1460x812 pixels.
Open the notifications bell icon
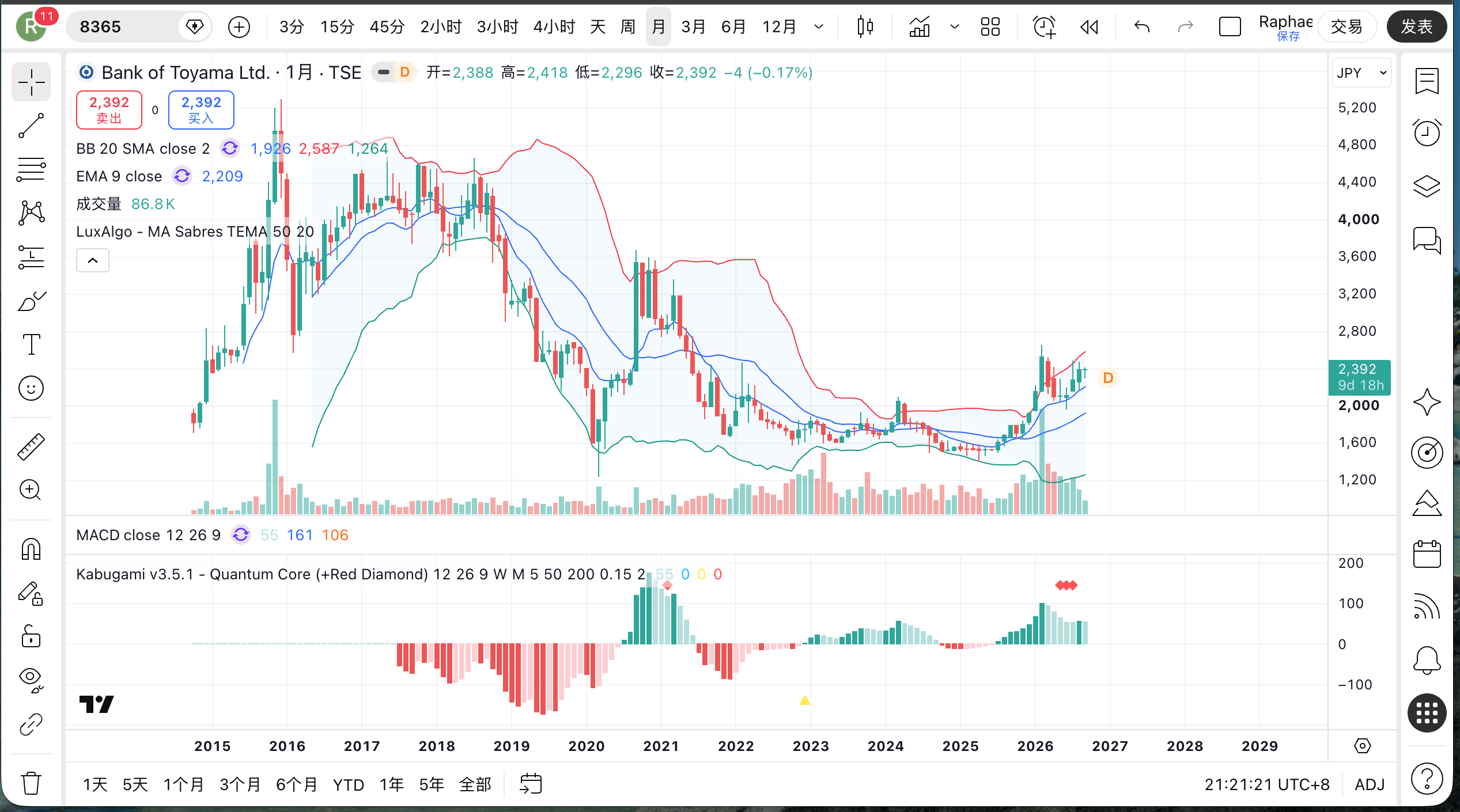coord(1427,660)
